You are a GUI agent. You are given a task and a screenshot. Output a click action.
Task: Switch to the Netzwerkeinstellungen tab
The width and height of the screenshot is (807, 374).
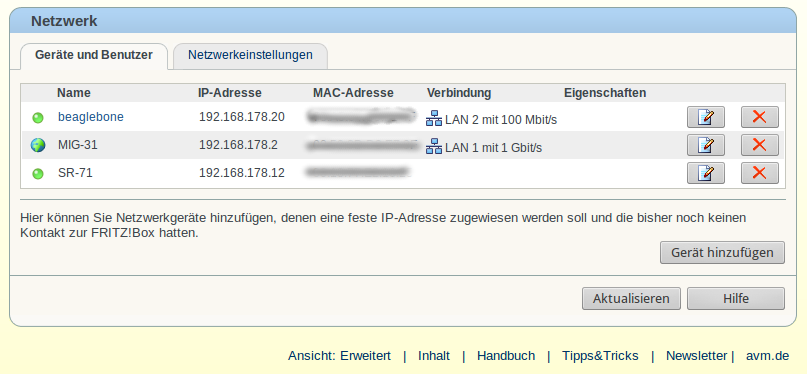point(250,55)
